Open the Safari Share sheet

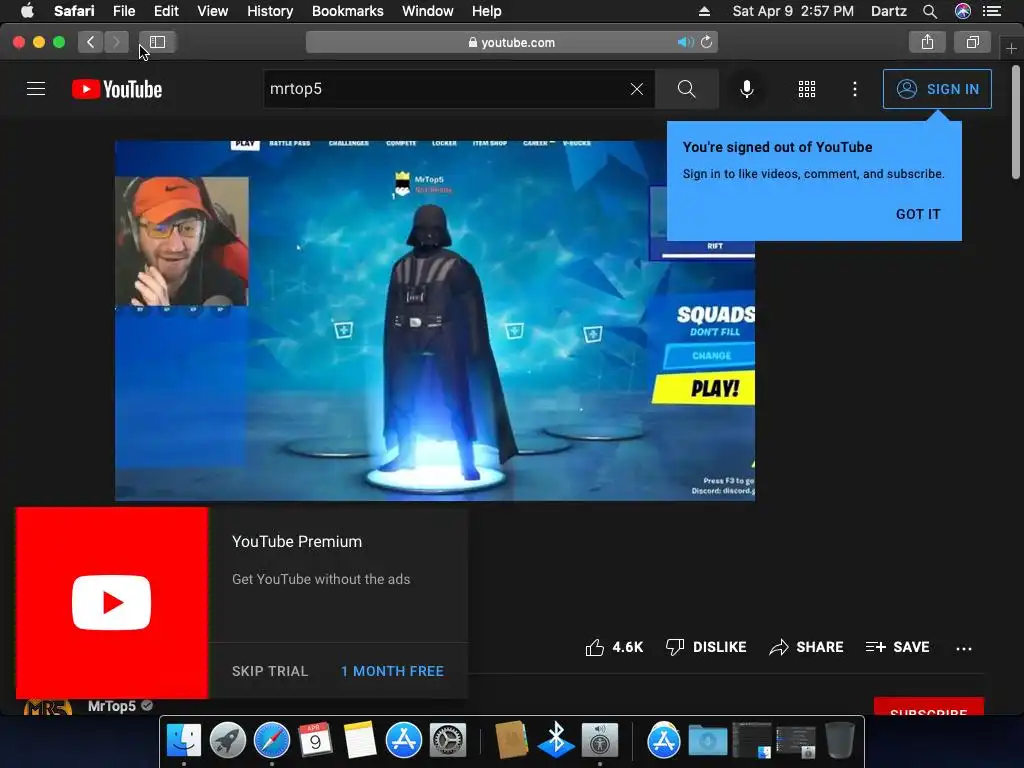(x=927, y=42)
